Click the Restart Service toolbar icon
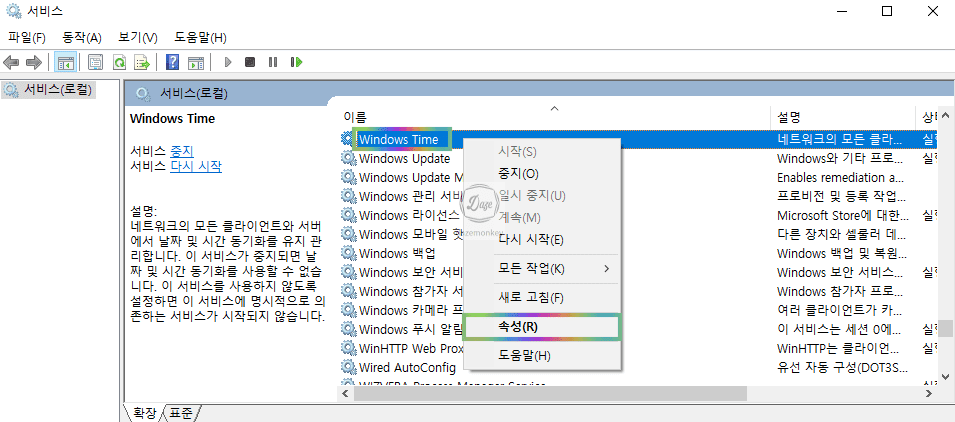This screenshot has width=955, height=422. pos(297,62)
